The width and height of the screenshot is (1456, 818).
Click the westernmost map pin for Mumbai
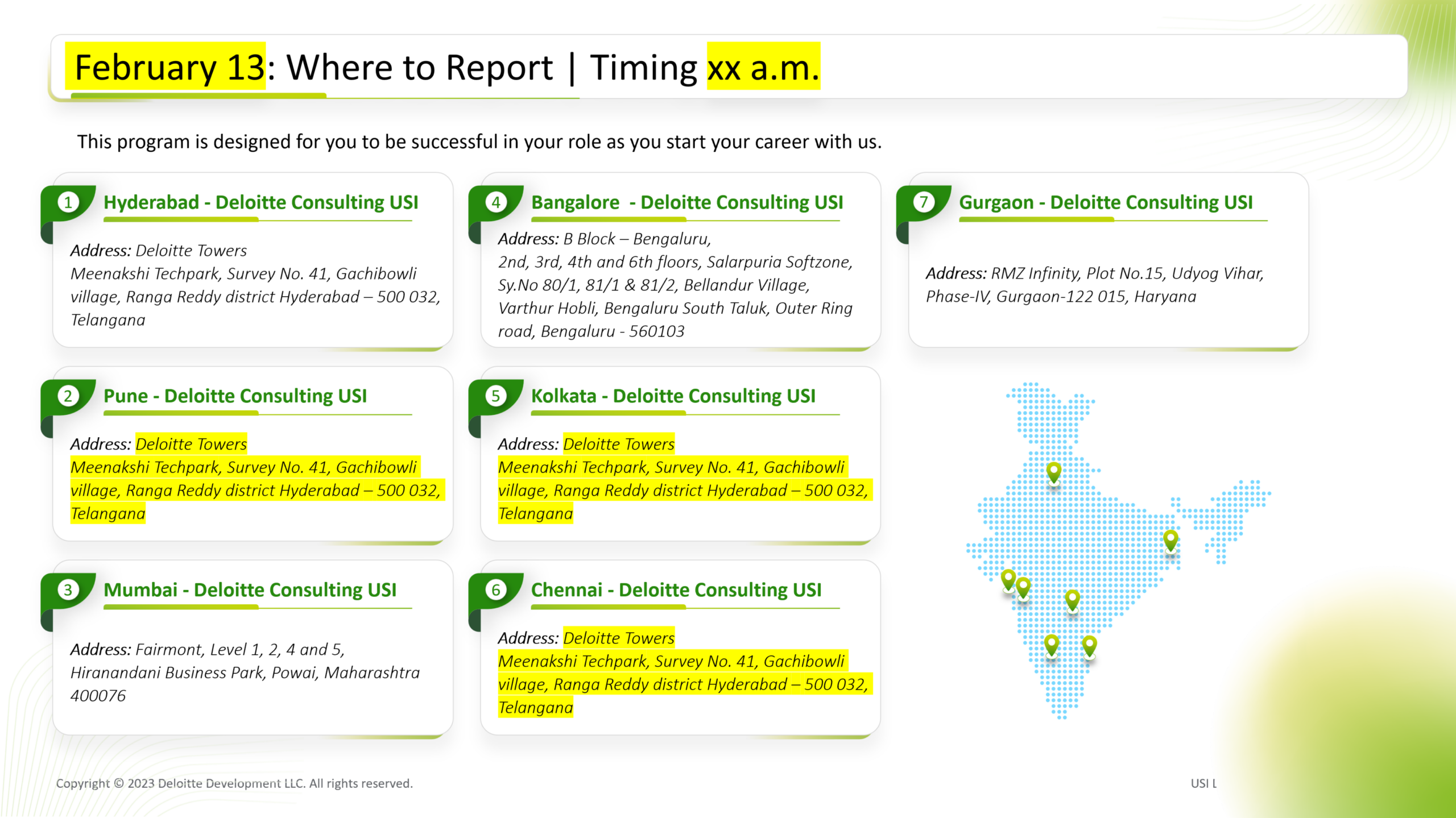pyautogui.click(x=1008, y=579)
